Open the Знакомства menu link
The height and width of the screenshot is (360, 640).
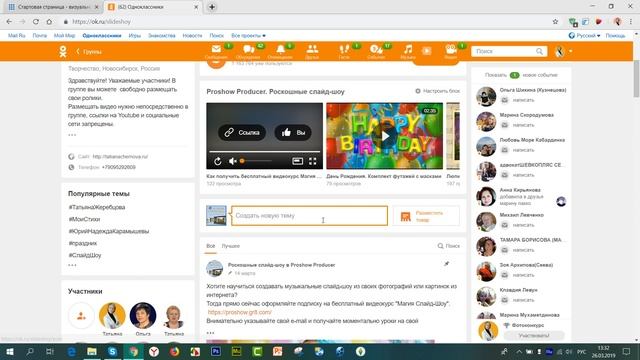(x=162, y=36)
